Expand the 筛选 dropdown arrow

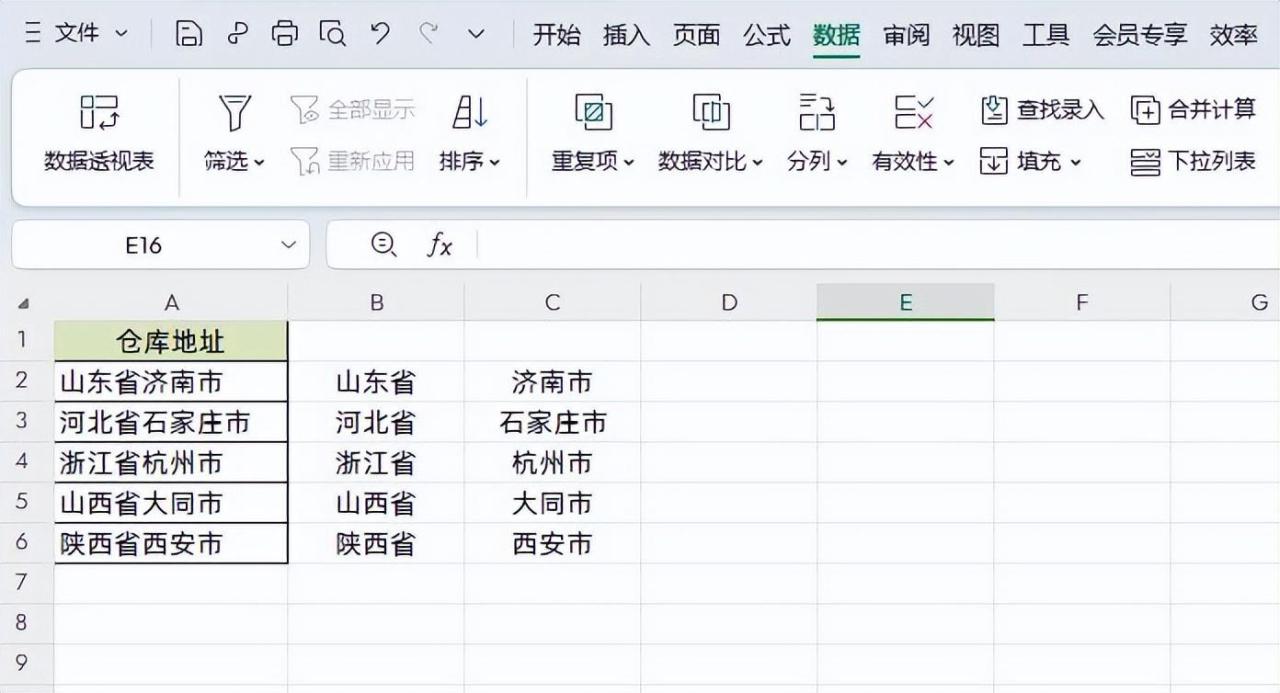click(259, 162)
